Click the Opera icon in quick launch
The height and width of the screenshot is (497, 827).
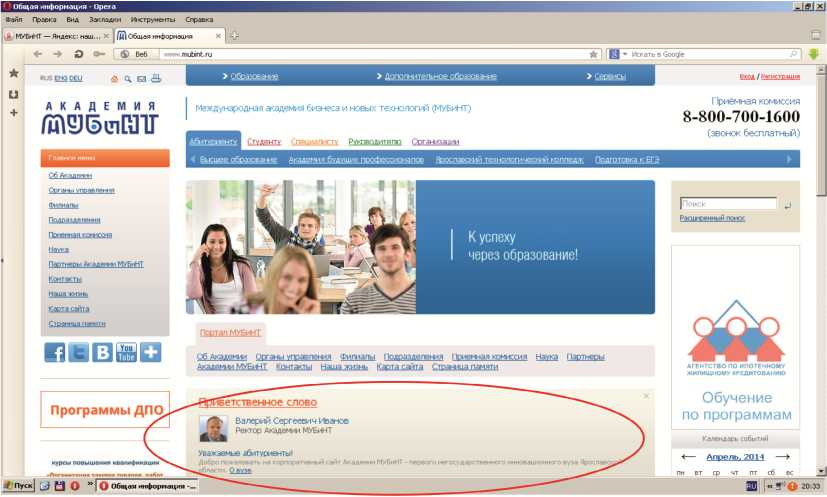click(75, 485)
